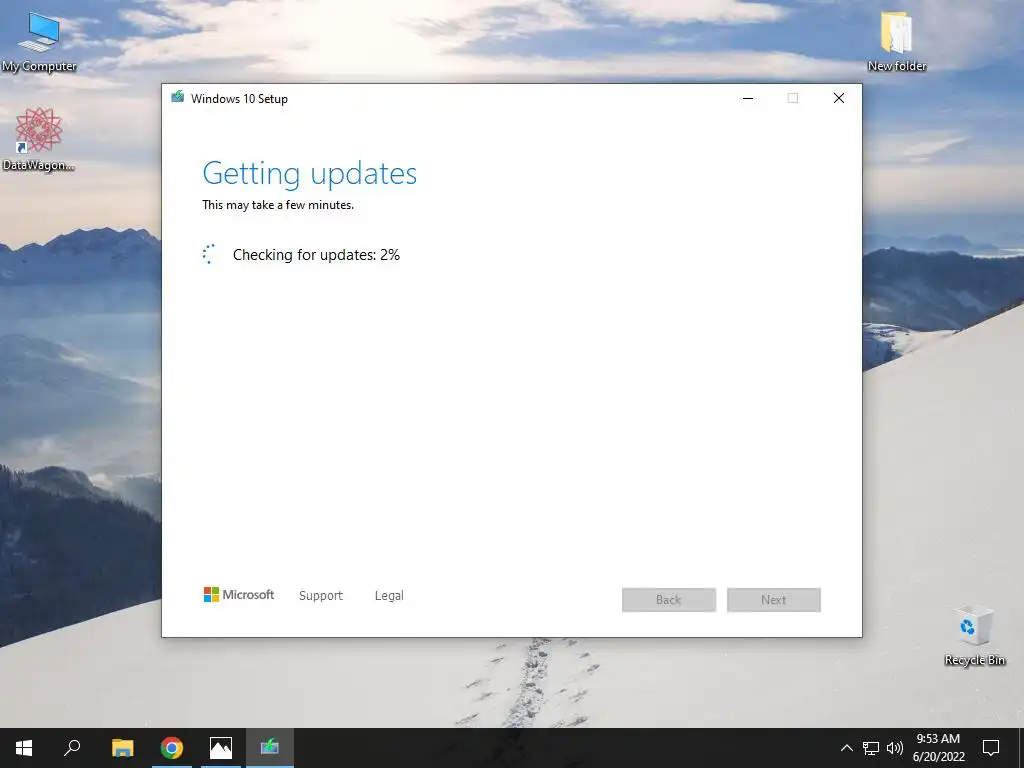Select the New folder desktop icon
The width and height of the screenshot is (1024, 768).
[897, 40]
